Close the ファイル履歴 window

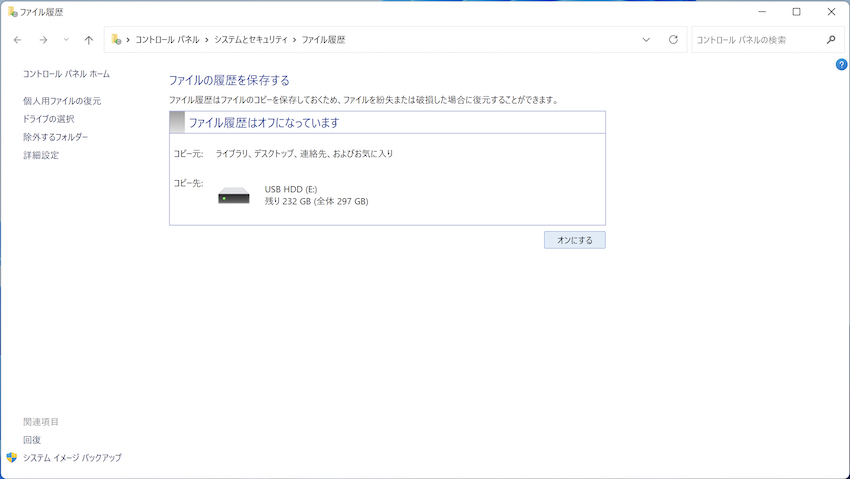(x=831, y=11)
